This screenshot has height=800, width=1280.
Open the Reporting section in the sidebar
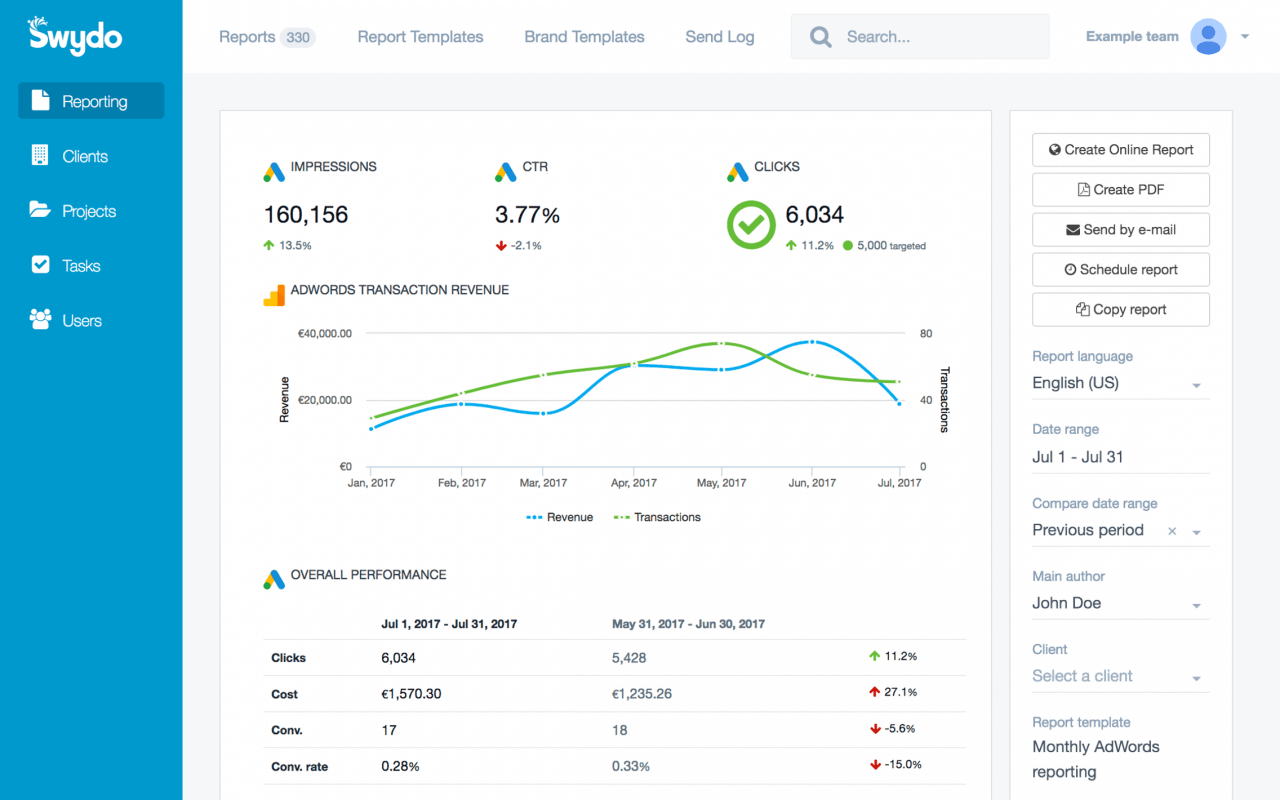point(90,100)
